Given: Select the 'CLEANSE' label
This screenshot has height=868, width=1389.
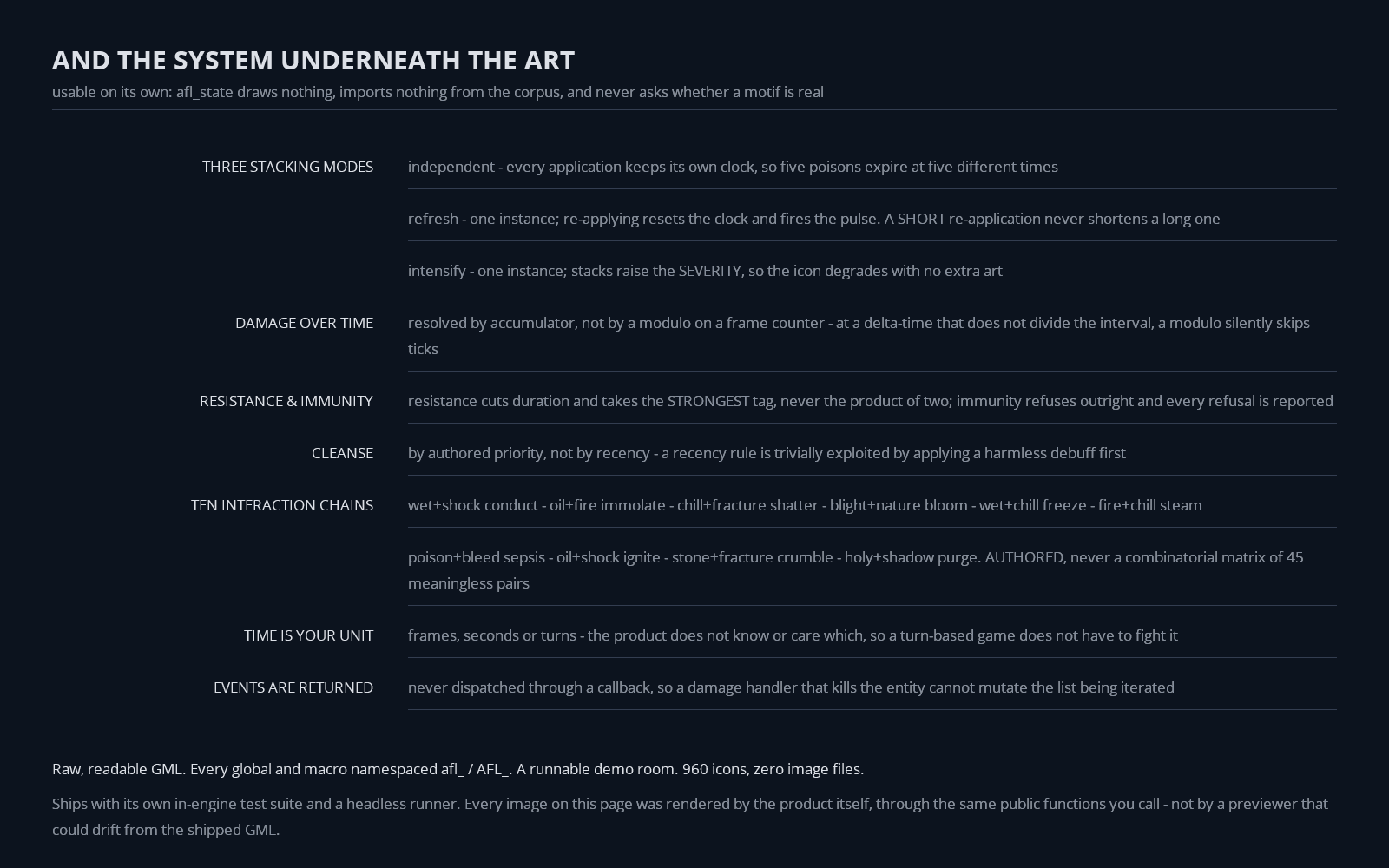Looking at the screenshot, I should pos(342,453).
